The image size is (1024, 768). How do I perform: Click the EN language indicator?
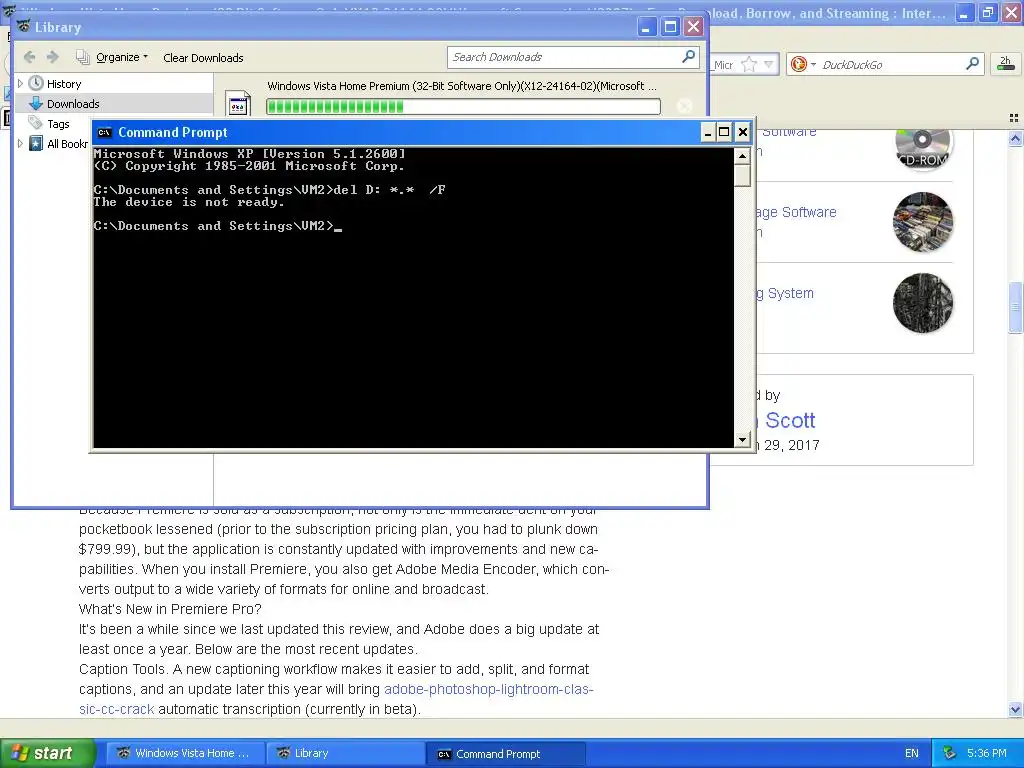(912, 754)
